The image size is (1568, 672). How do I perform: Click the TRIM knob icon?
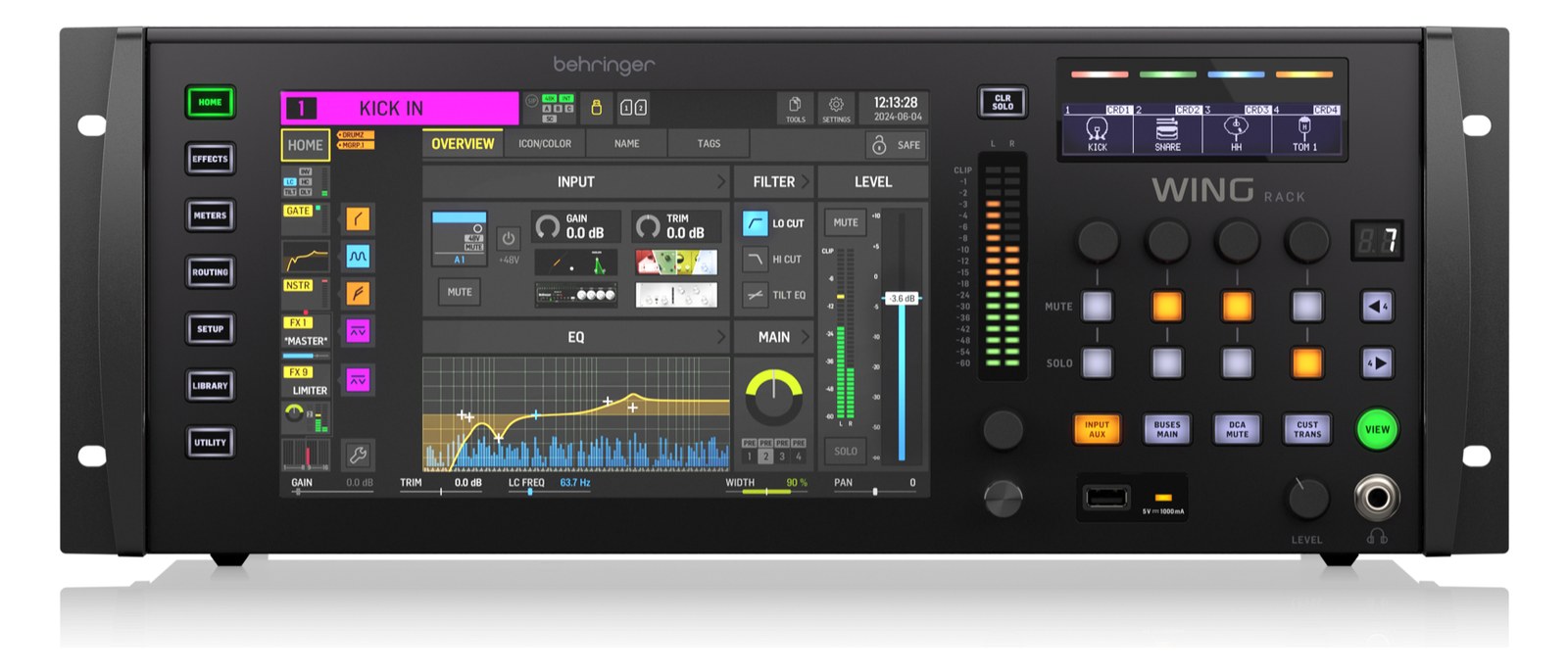(648, 227)
